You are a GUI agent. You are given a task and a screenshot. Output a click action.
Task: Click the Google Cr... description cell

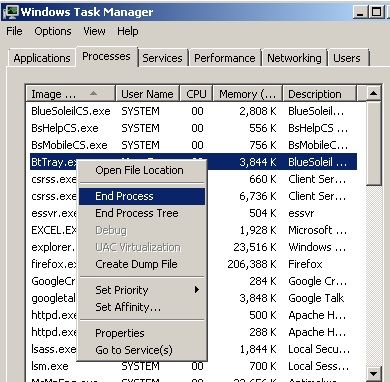[317, 281]
